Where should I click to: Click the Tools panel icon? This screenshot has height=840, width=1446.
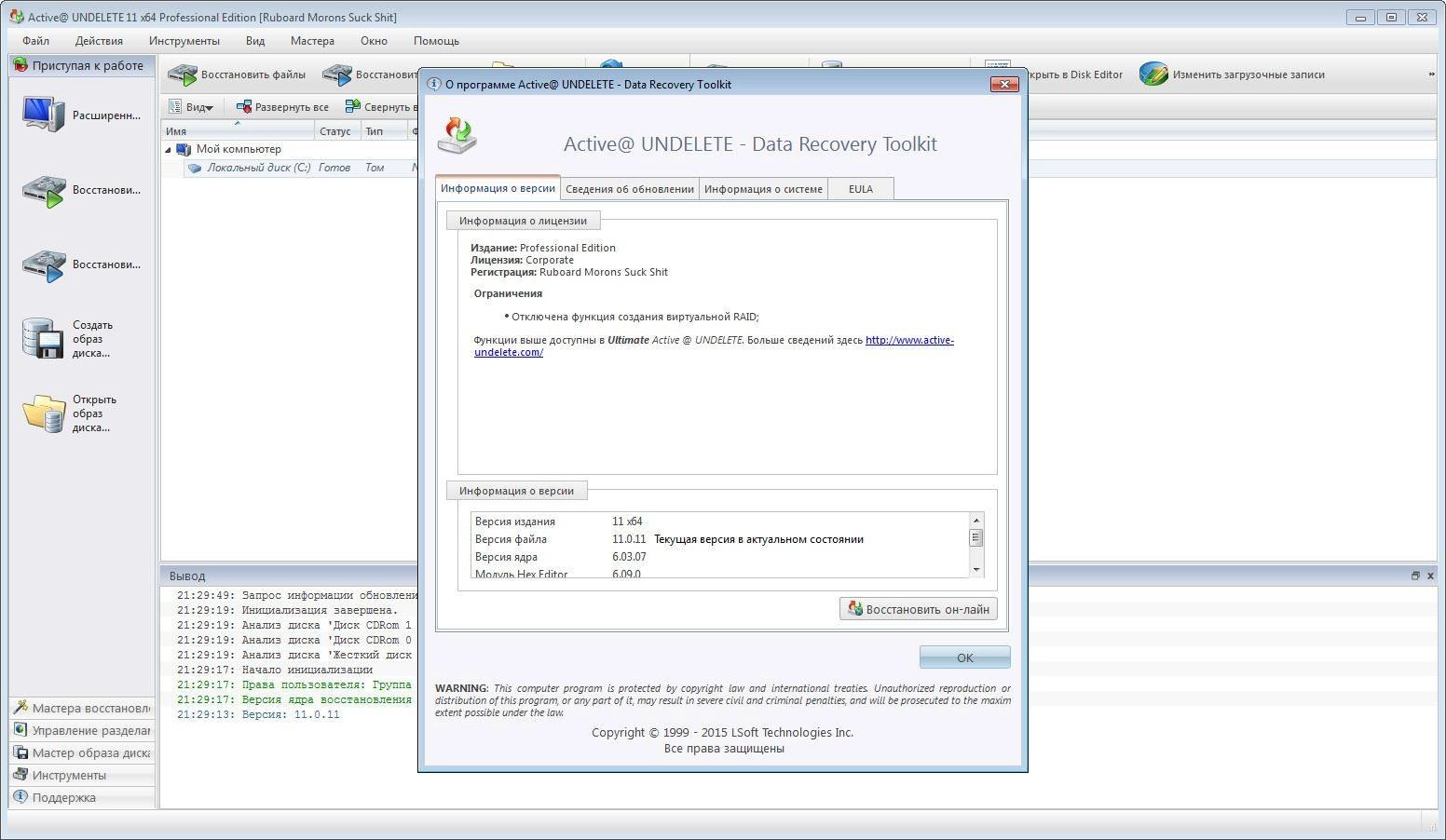20,775
